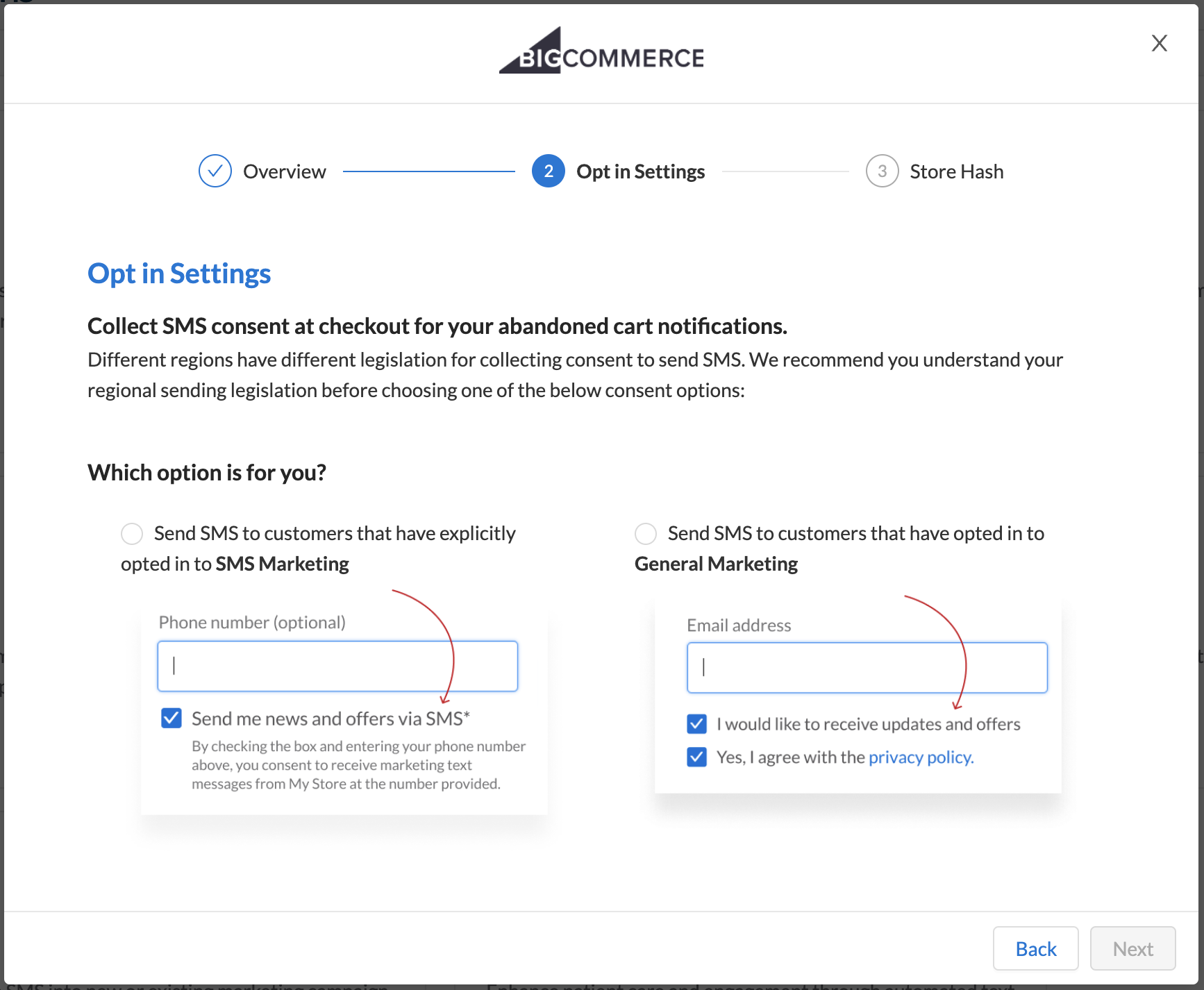Click the Next button
The height and width of the screenshot is (990, 1204).
[x=1132, y=948]
